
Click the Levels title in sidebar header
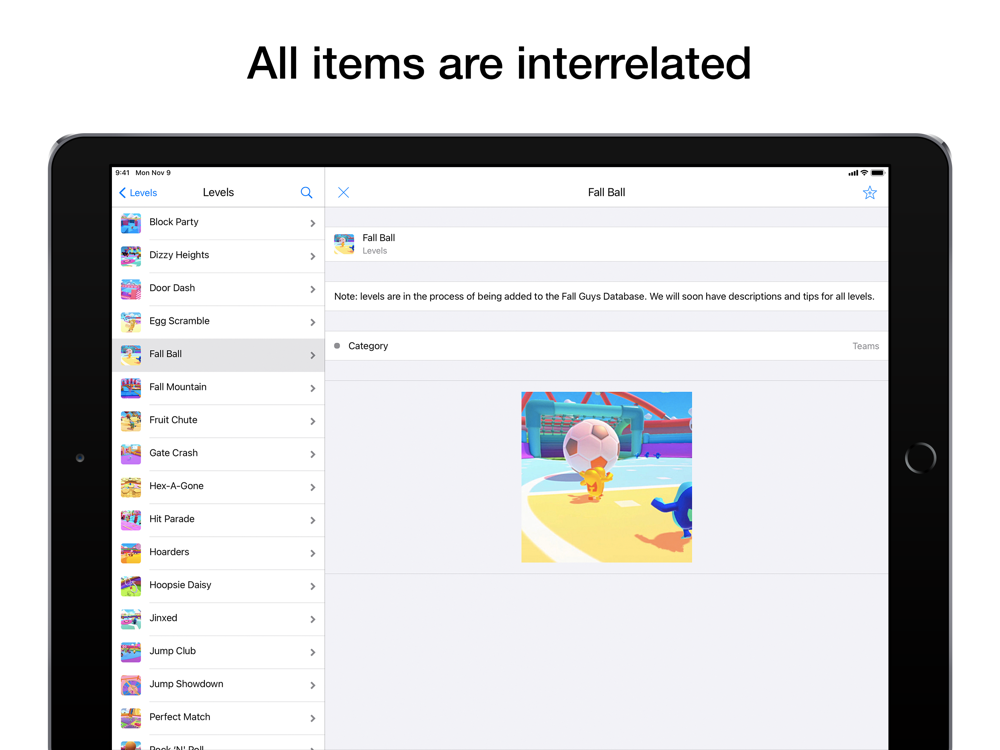pyautogui.click(x=218, y=193)
